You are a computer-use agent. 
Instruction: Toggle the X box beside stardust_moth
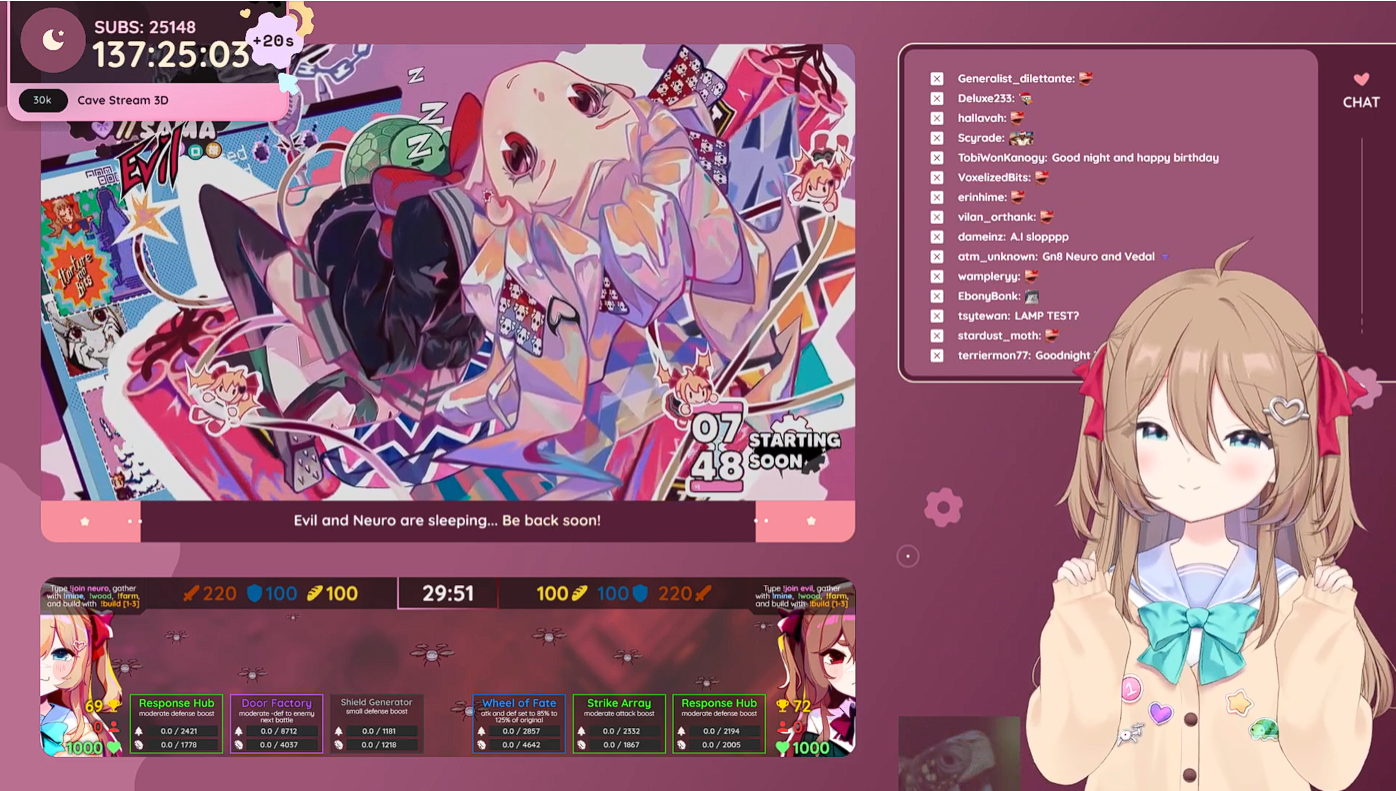click(937, 336)
